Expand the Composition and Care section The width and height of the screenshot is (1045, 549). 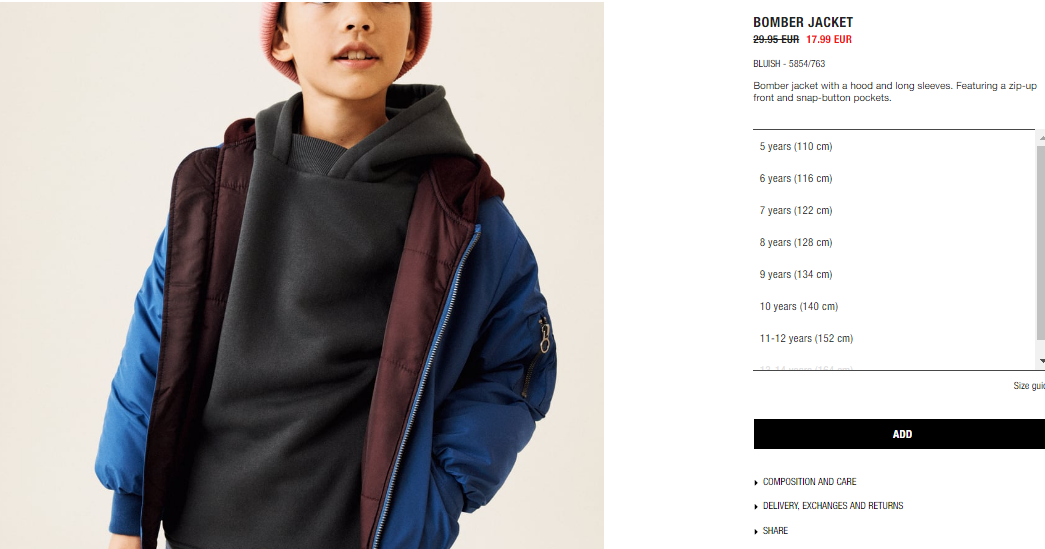[x=809, y=482]
